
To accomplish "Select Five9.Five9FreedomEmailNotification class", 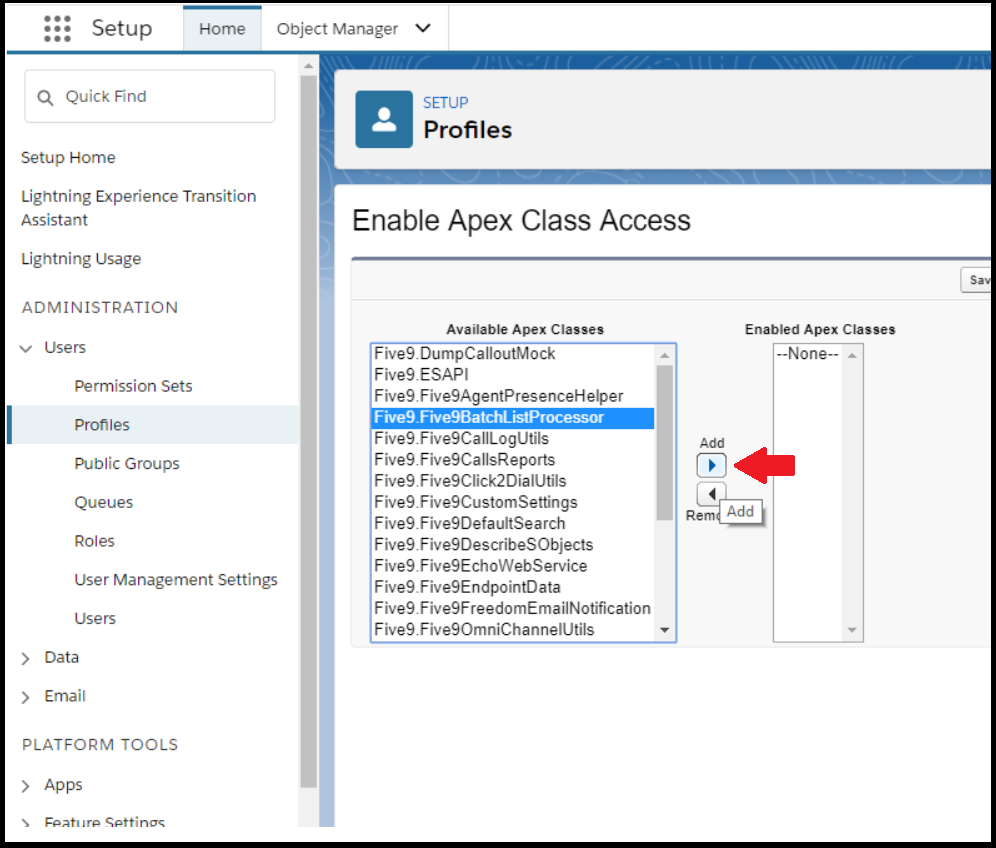I will (x=513, y=609).
